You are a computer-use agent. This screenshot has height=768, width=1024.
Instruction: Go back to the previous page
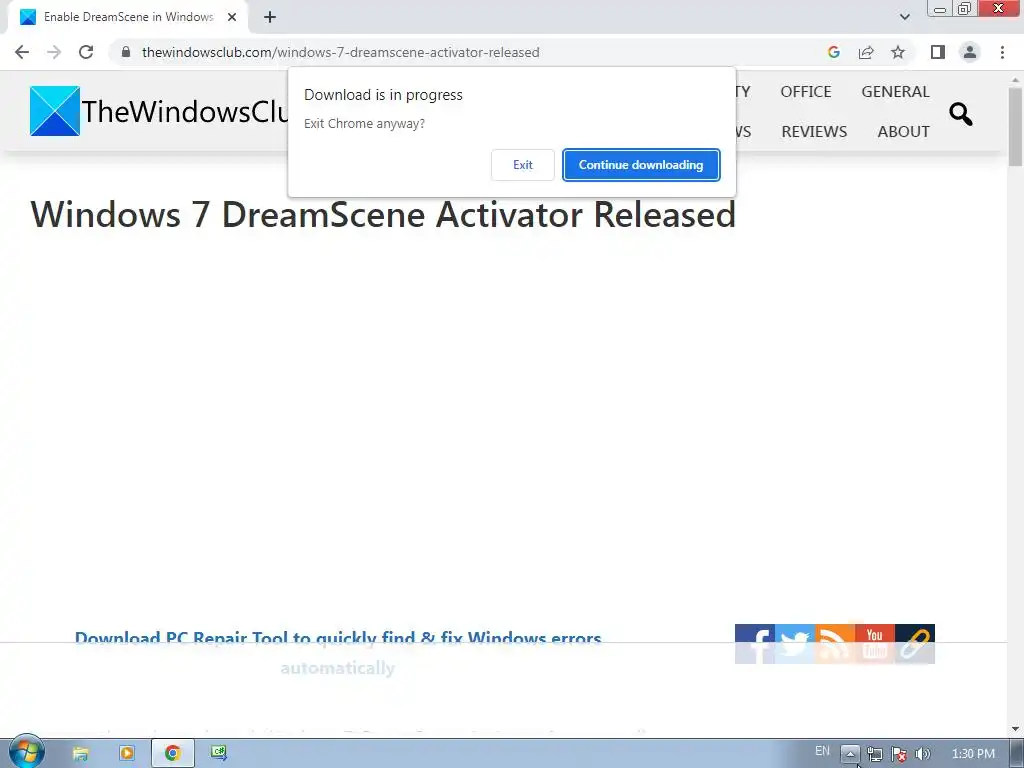pyautogui.click(x=22, y=52)
